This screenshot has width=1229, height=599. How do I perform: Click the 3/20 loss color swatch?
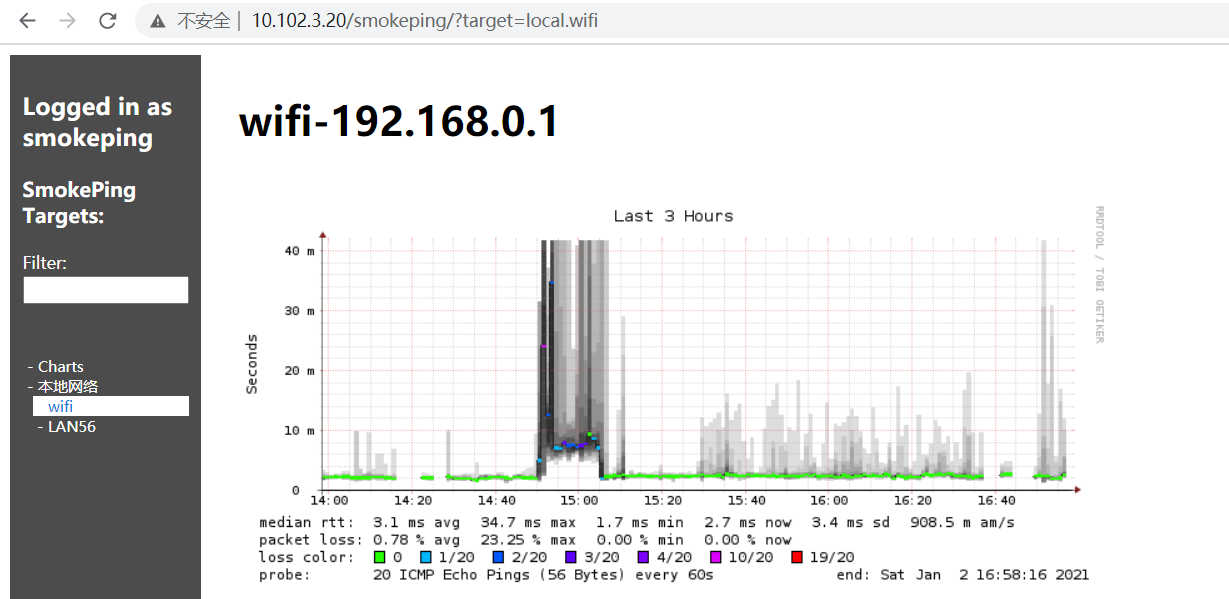(x=570, y=557)
